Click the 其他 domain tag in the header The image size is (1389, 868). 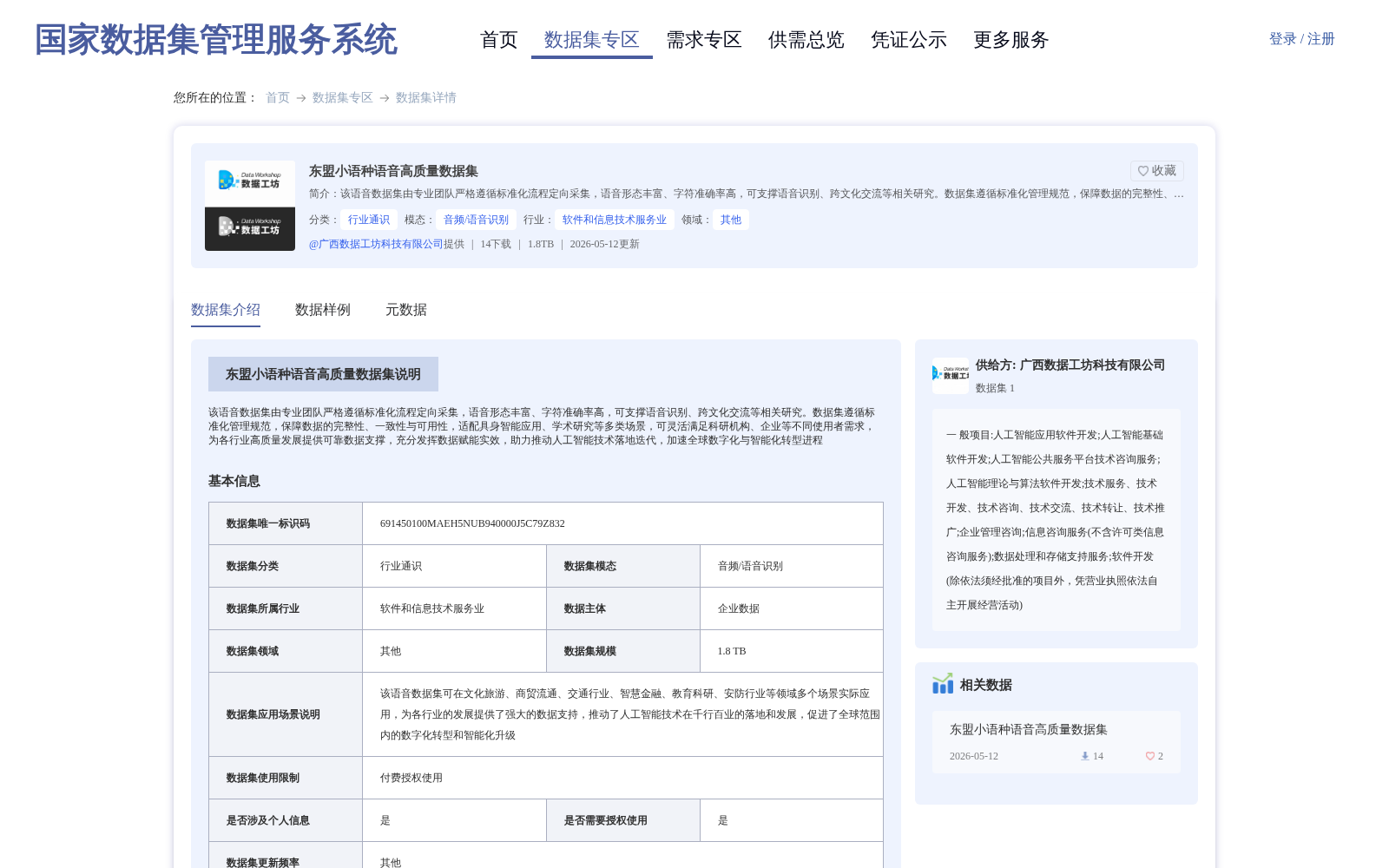click(x=731, y=220)
